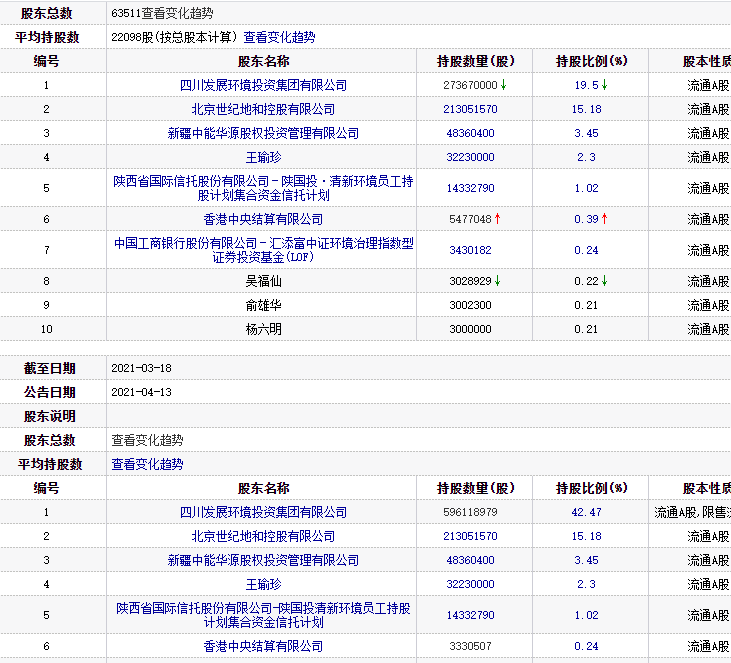Click first table's 持股比例(%) column header

tap(592, 61)
